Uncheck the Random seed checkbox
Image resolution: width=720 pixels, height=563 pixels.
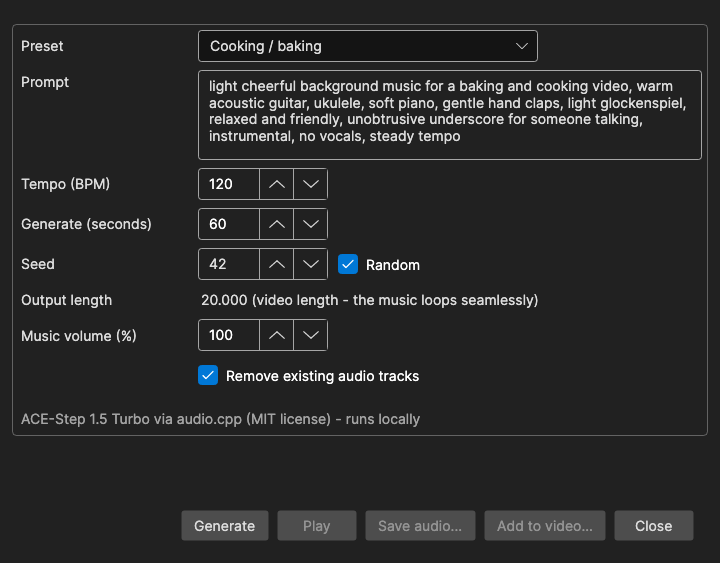pyautogui.click(x=348, y=264)
